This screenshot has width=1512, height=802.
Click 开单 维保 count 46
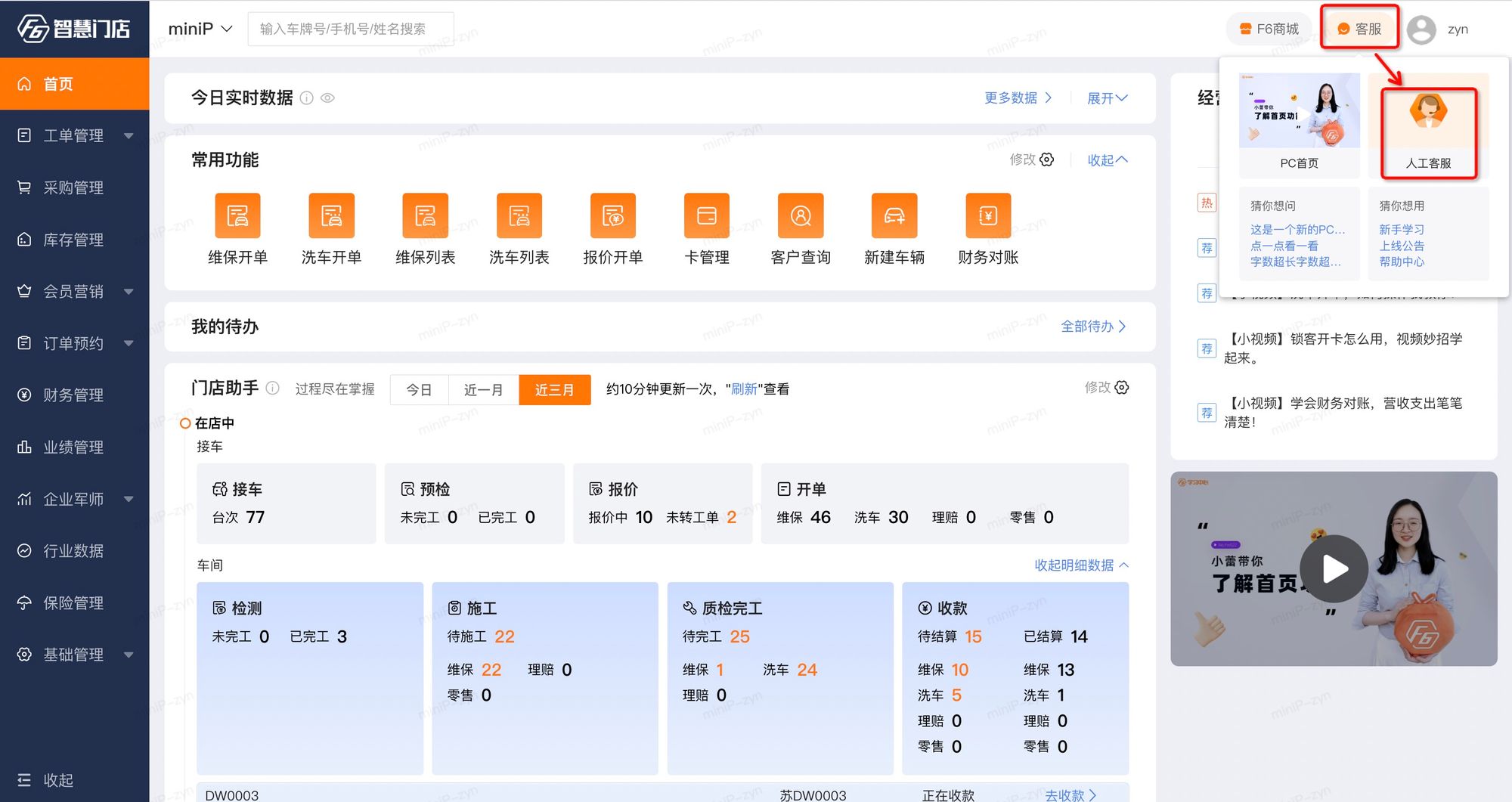pos(820,517)
